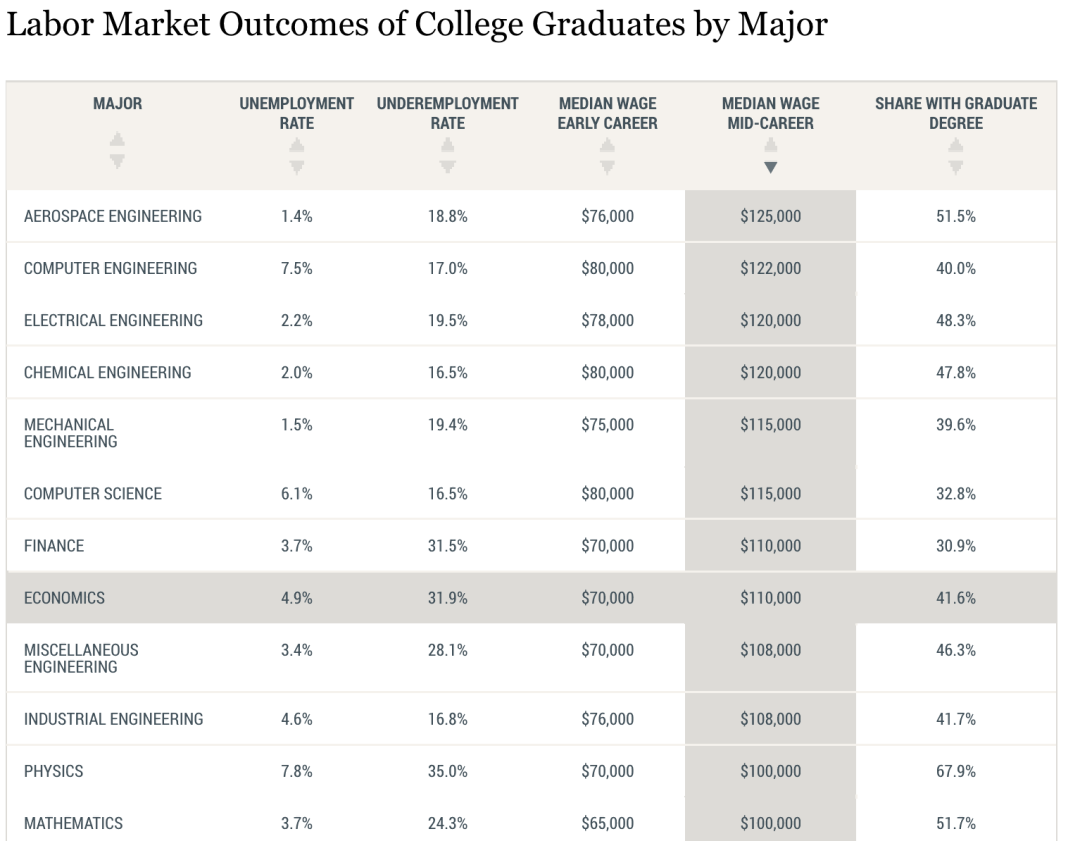Select the Aerospace Engineering row name
Screen dimensions: 1080x841
[113, 216]
